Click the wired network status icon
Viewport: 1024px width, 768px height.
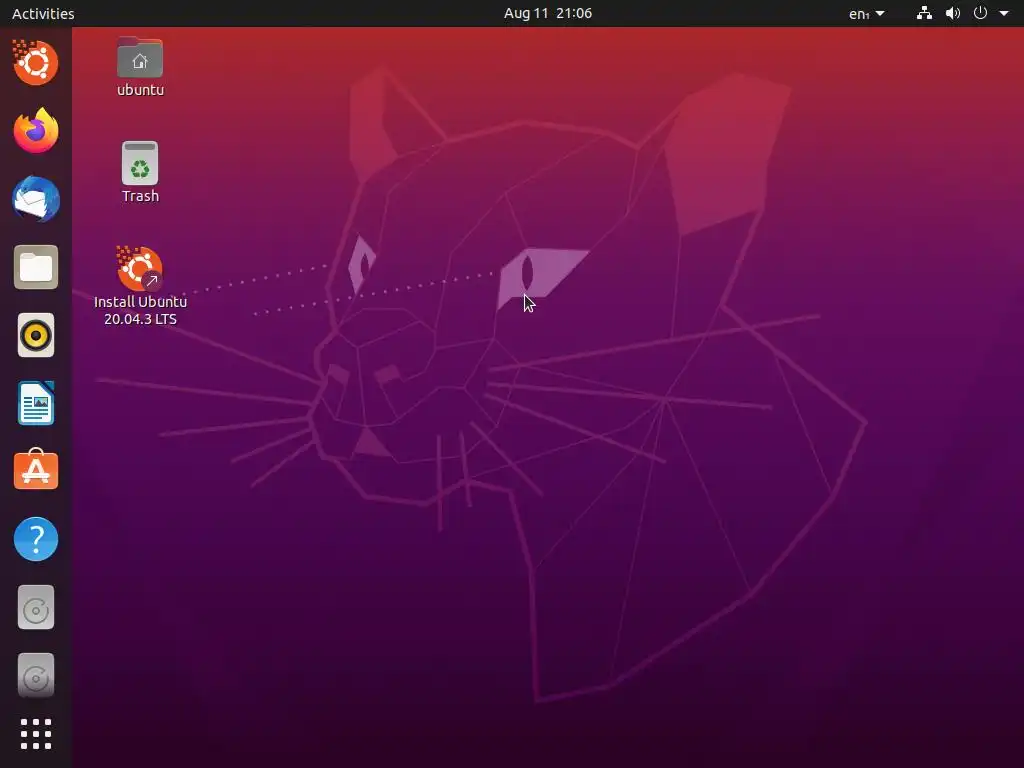924,13
